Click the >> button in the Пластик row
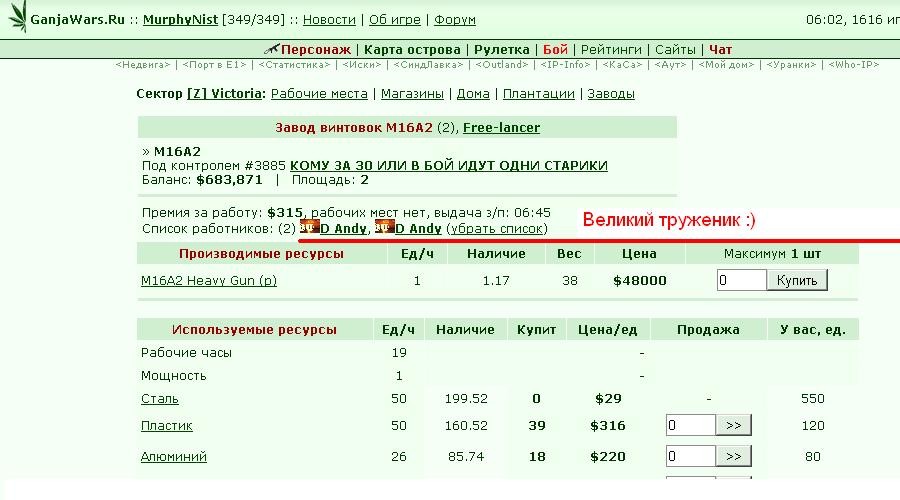 [x=734, y=425]
